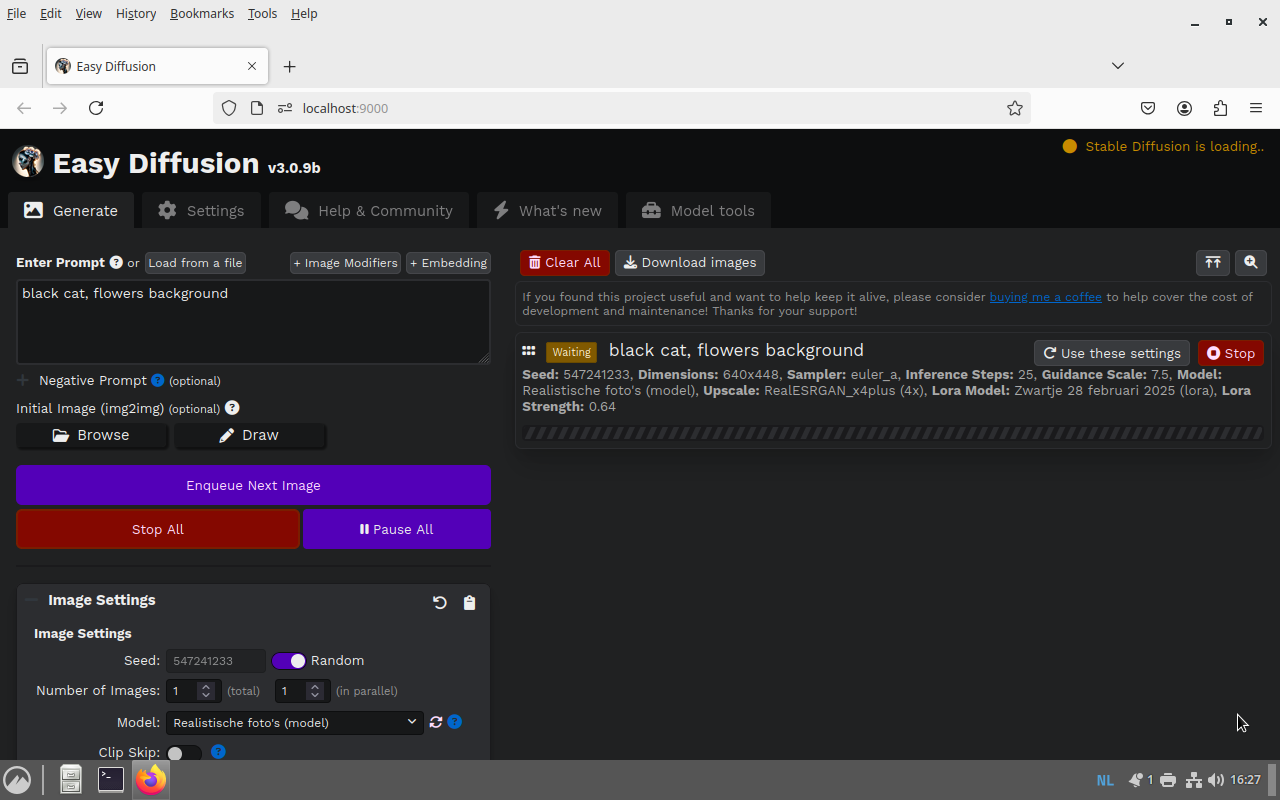Click inside the prompt text area

(x=253, y=322)
